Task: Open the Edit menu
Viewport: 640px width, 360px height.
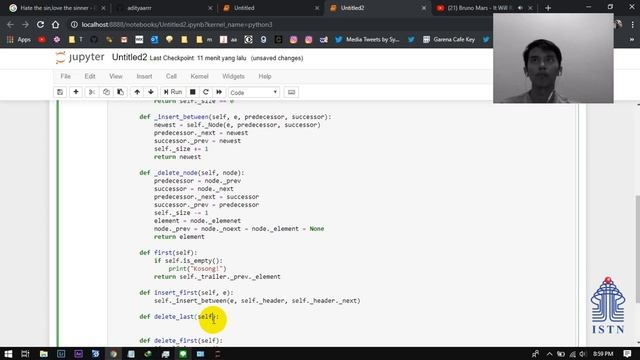Action: click(90, 76)
